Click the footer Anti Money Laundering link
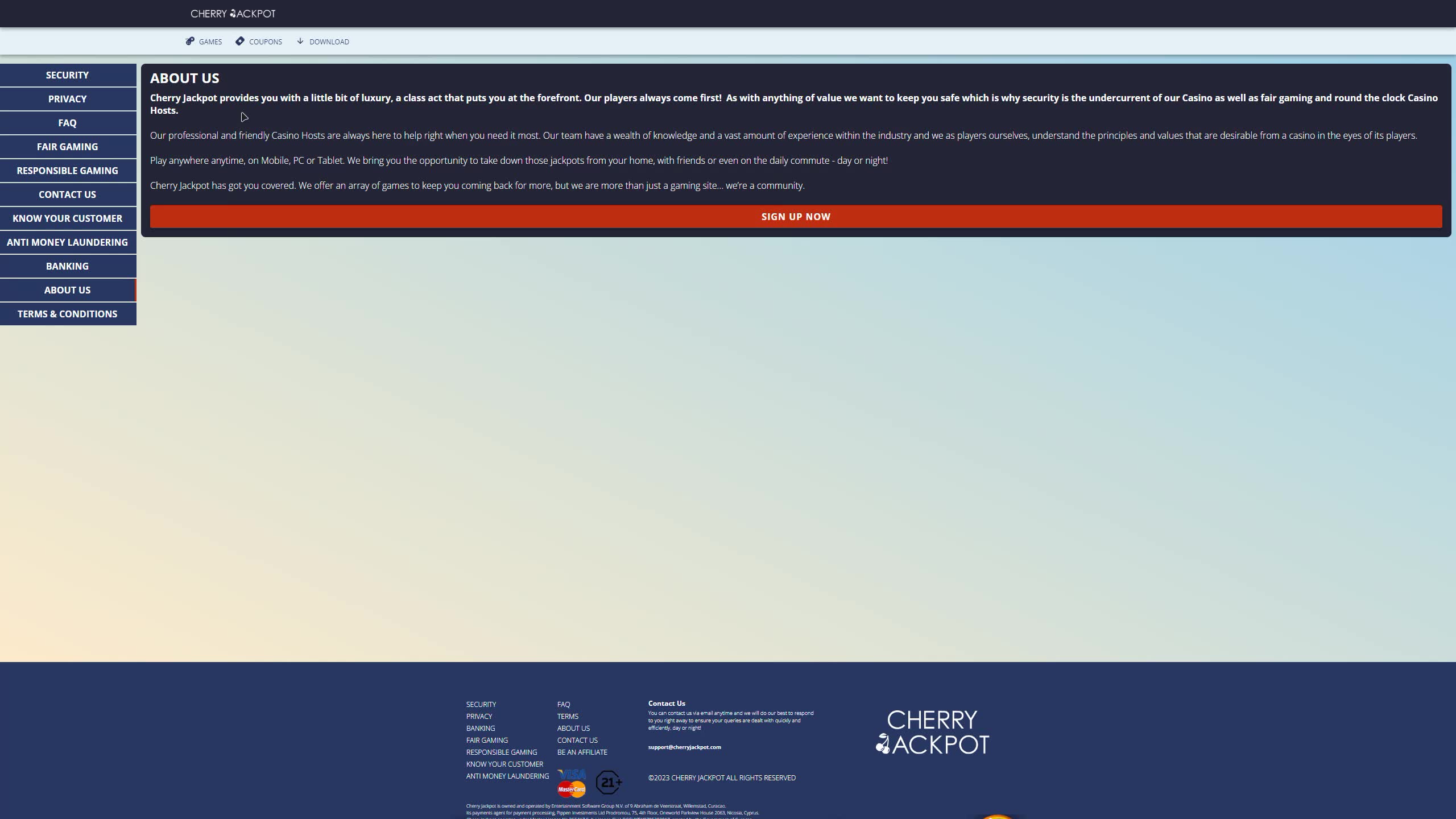1456x819 pixels. [507, 776]
